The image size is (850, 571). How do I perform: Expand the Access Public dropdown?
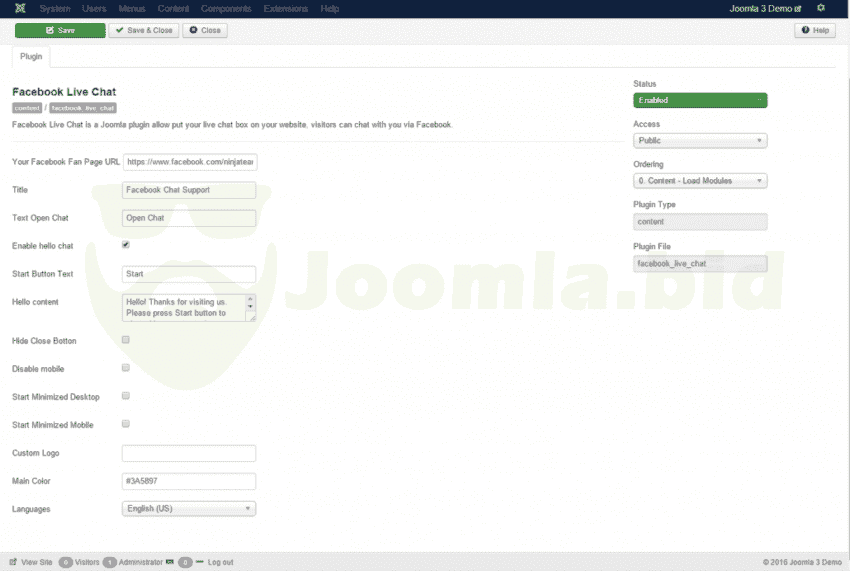click(700, 141)
